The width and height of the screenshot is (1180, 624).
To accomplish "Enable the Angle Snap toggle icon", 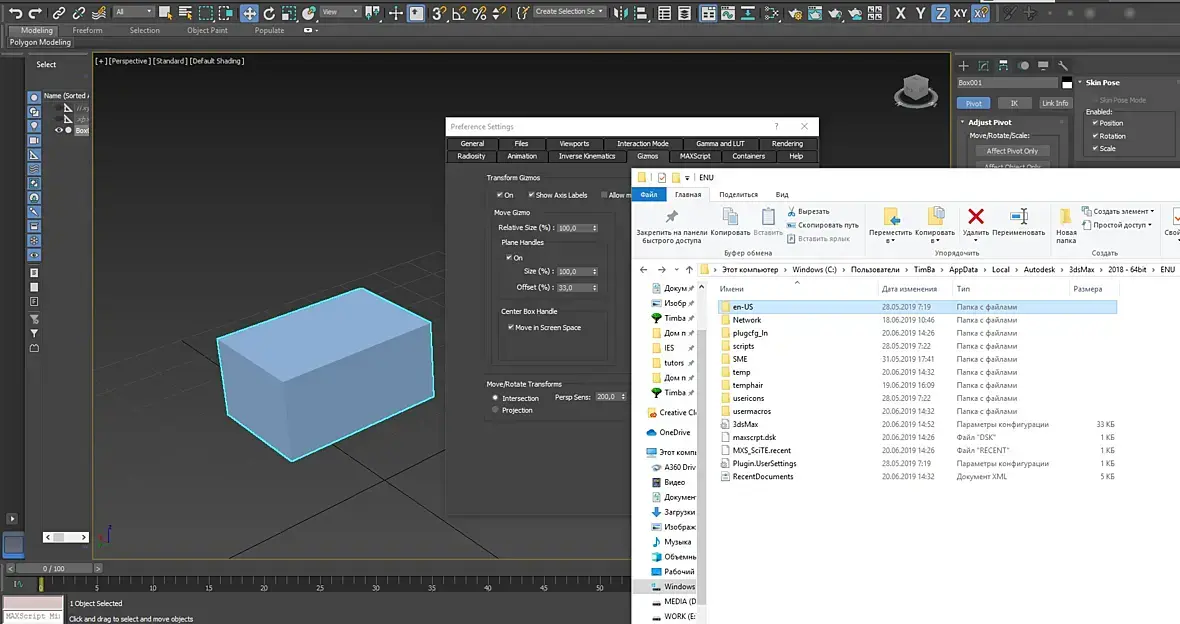I will click(x=458, y=13).
